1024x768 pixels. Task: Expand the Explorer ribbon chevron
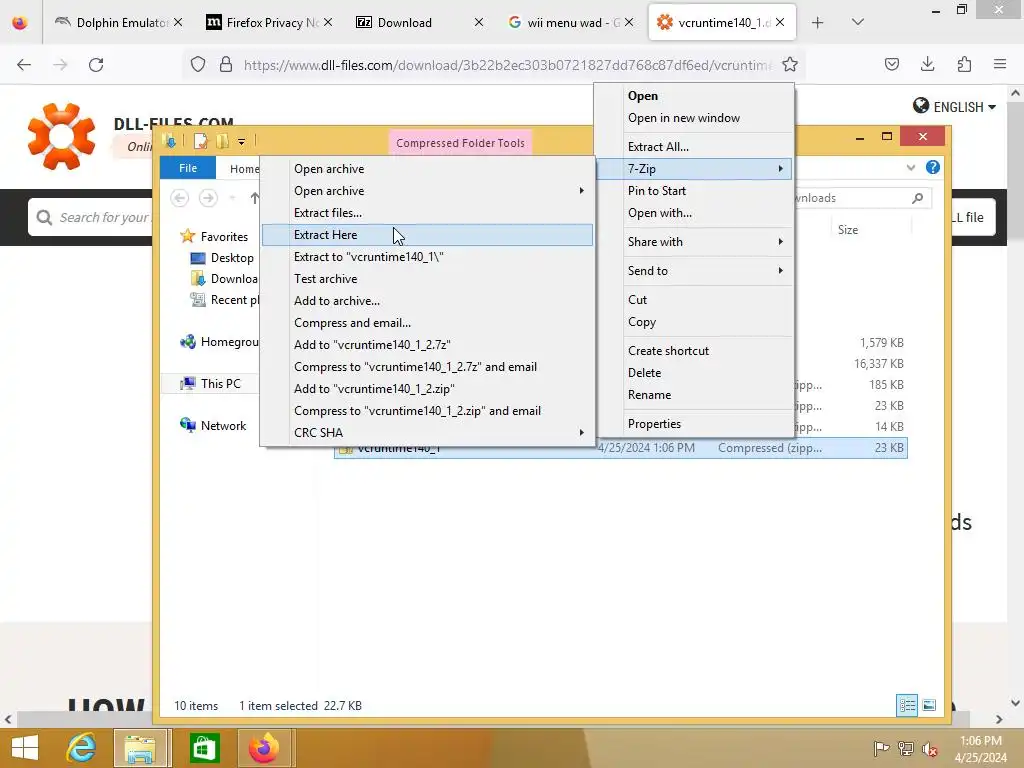tap(911, 168)
